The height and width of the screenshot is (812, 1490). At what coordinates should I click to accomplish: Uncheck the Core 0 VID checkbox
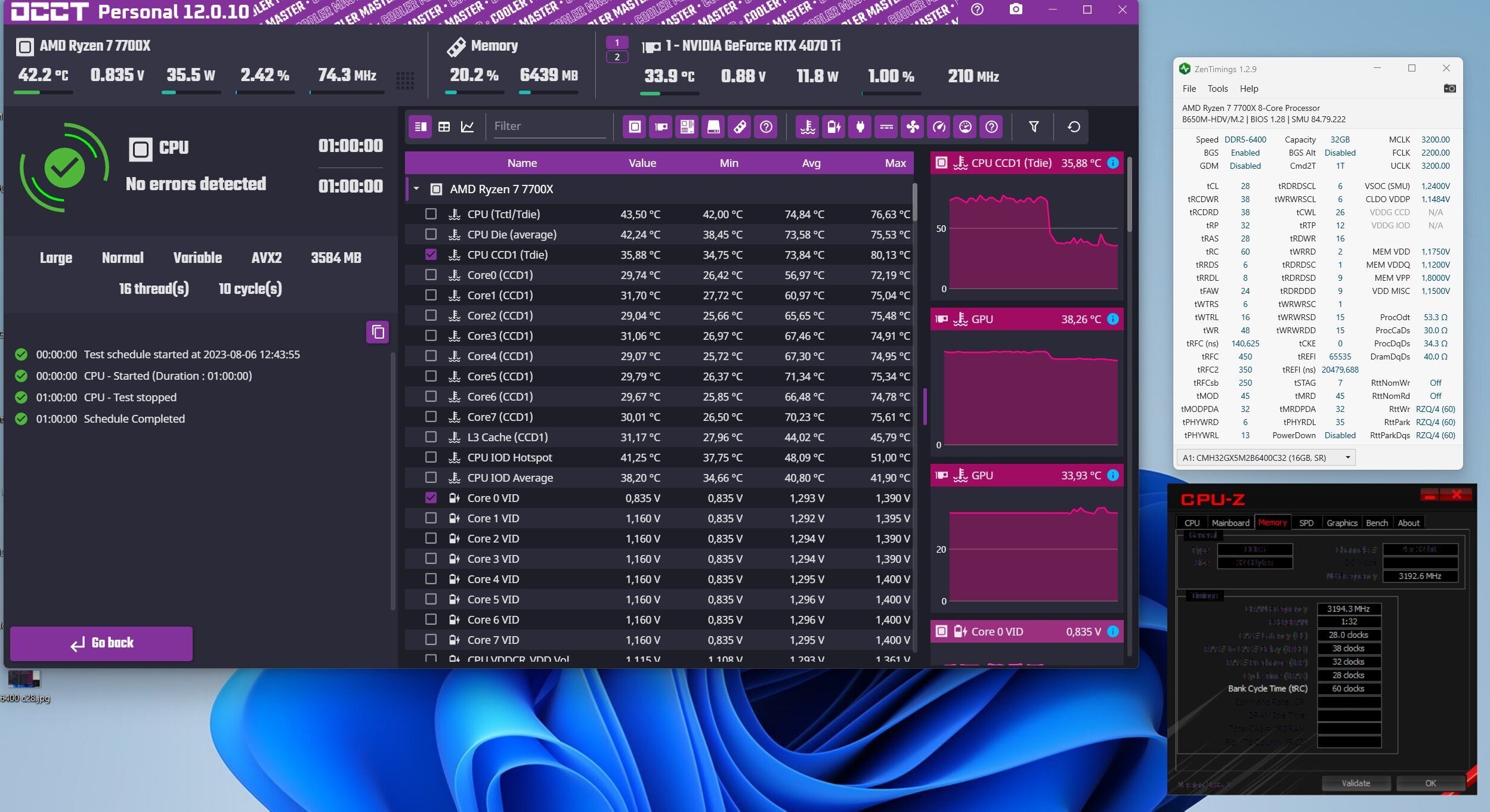[x=431, y=498]
